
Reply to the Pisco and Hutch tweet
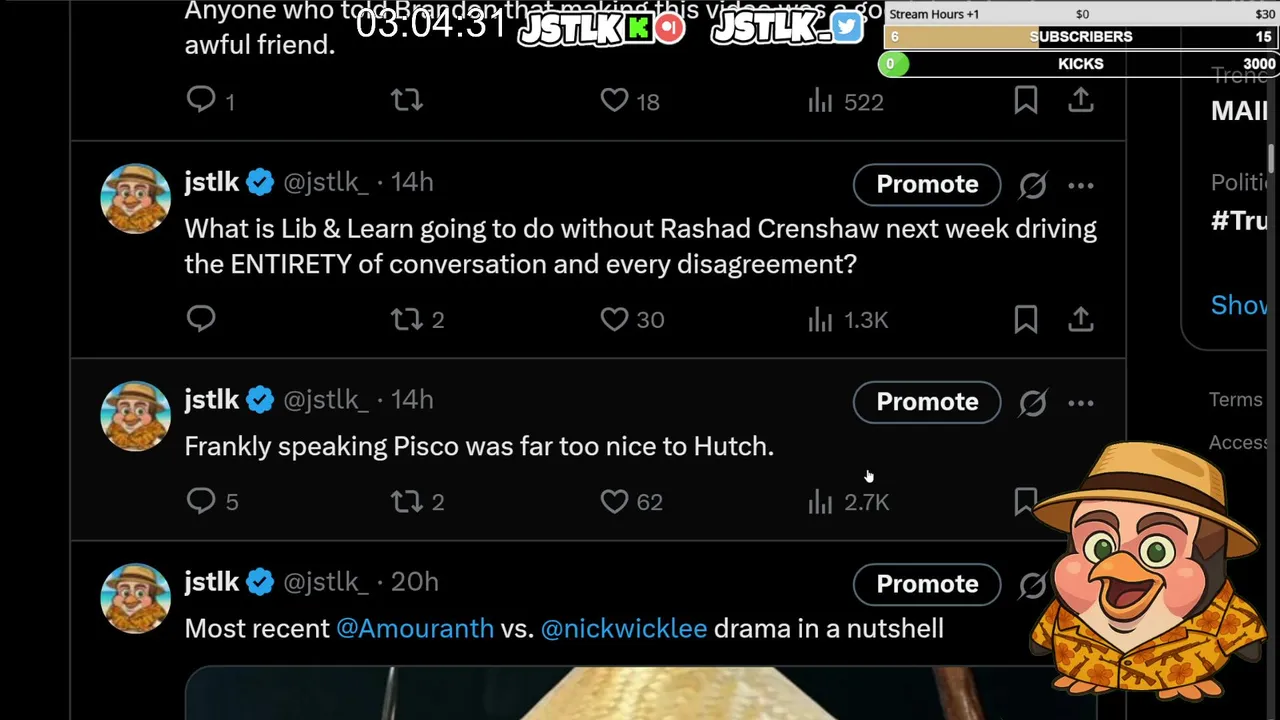click(x=212, y=501)
